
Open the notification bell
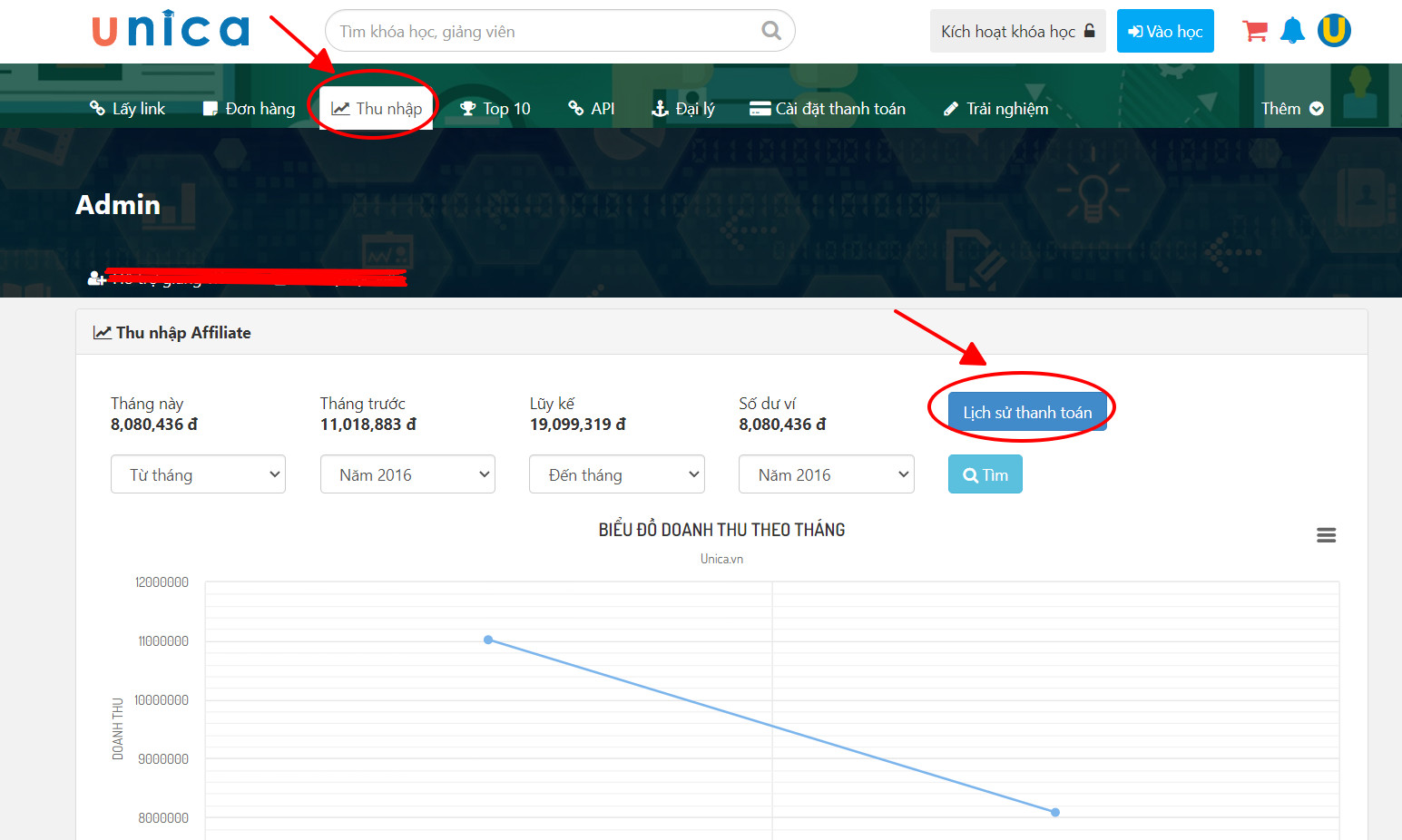click(1292, 31)
